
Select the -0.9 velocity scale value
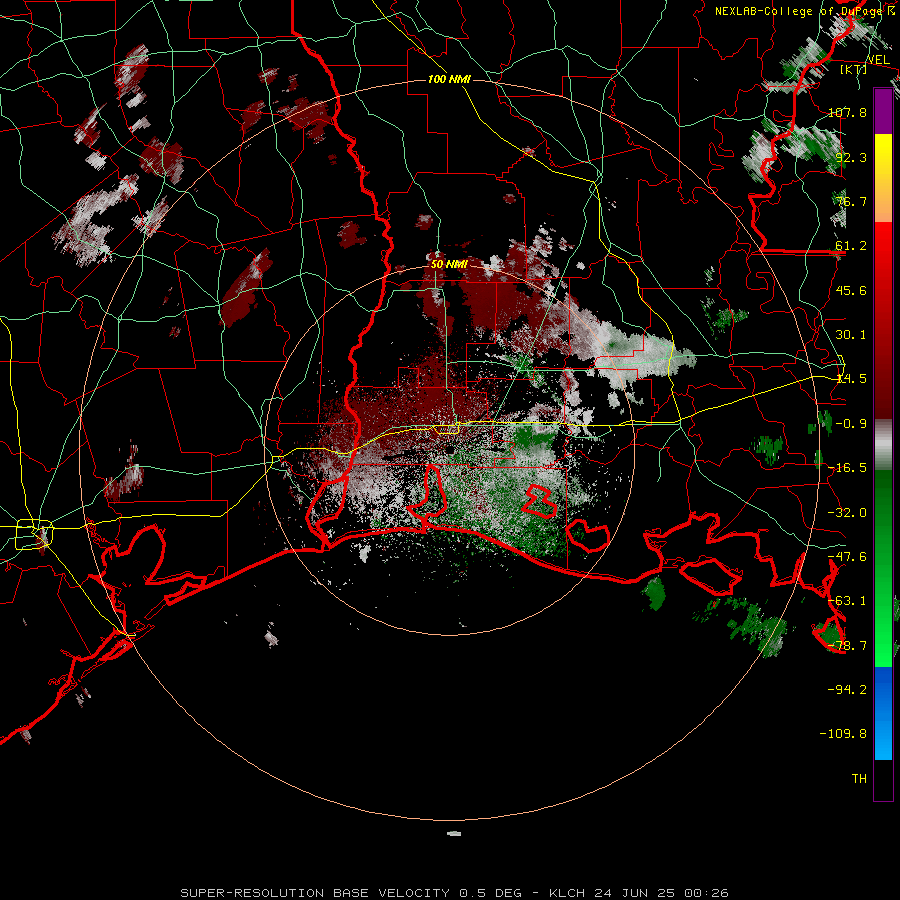tap(851, 424)
